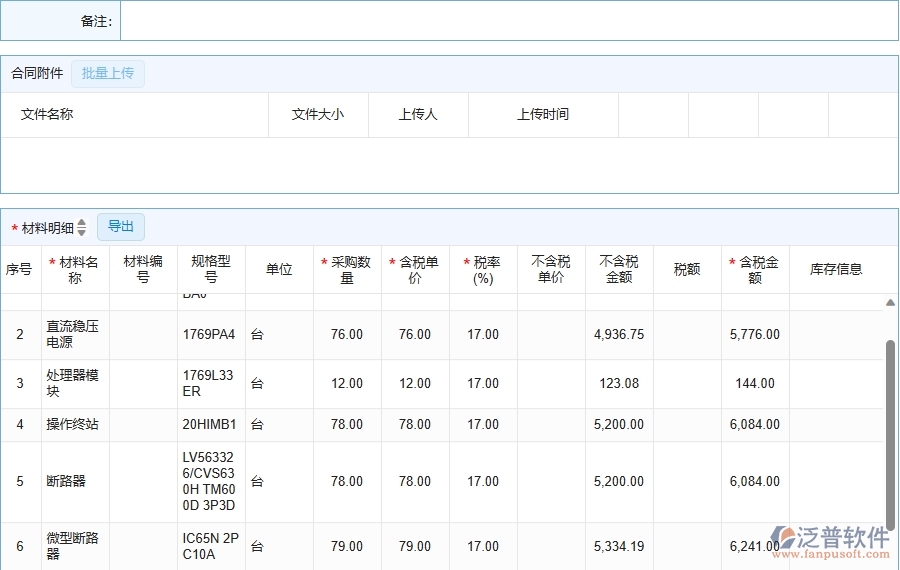Select the 直流稳压电源 material name cell

point(74,334)
